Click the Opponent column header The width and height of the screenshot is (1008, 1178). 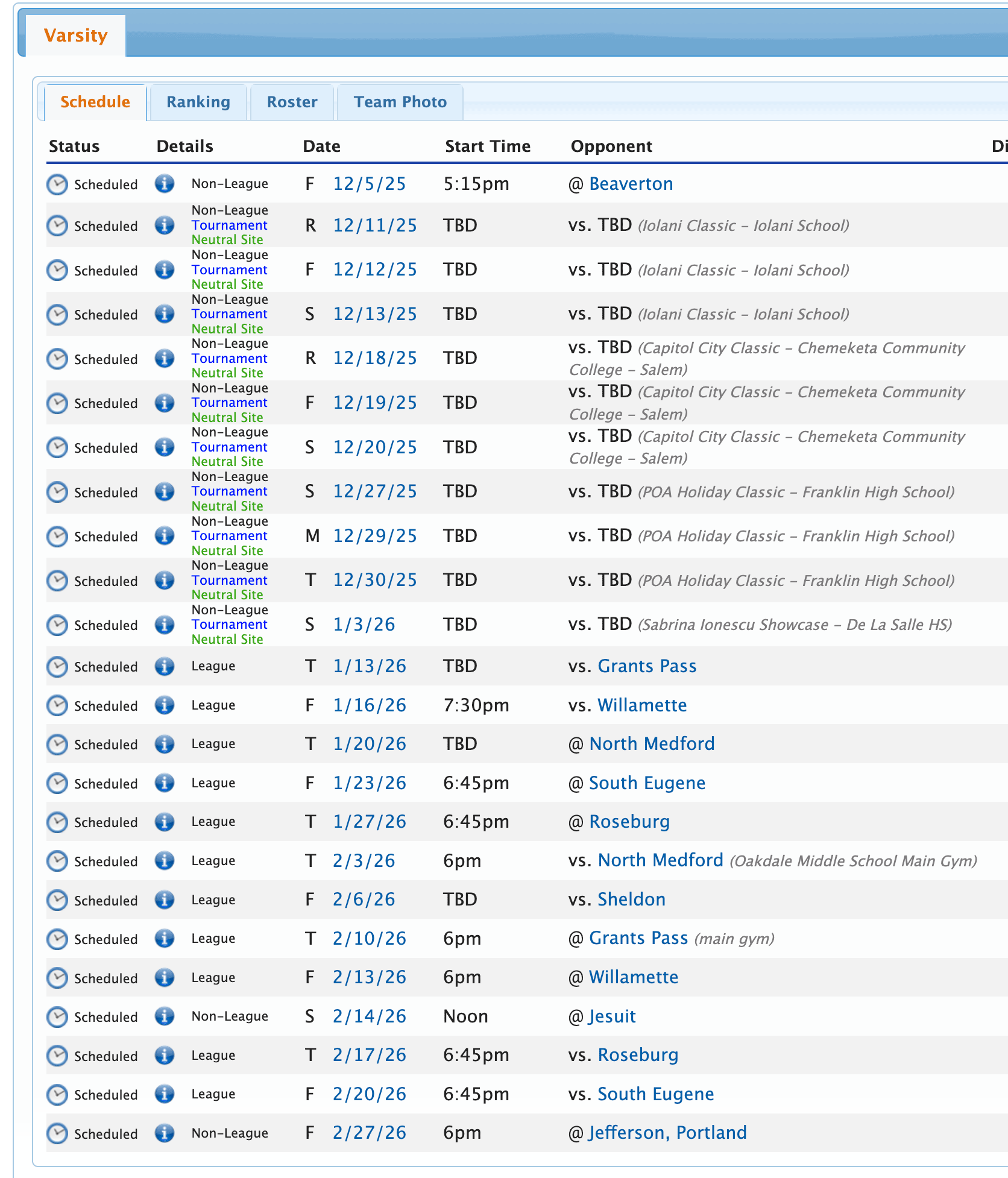[x=611, y=146]
